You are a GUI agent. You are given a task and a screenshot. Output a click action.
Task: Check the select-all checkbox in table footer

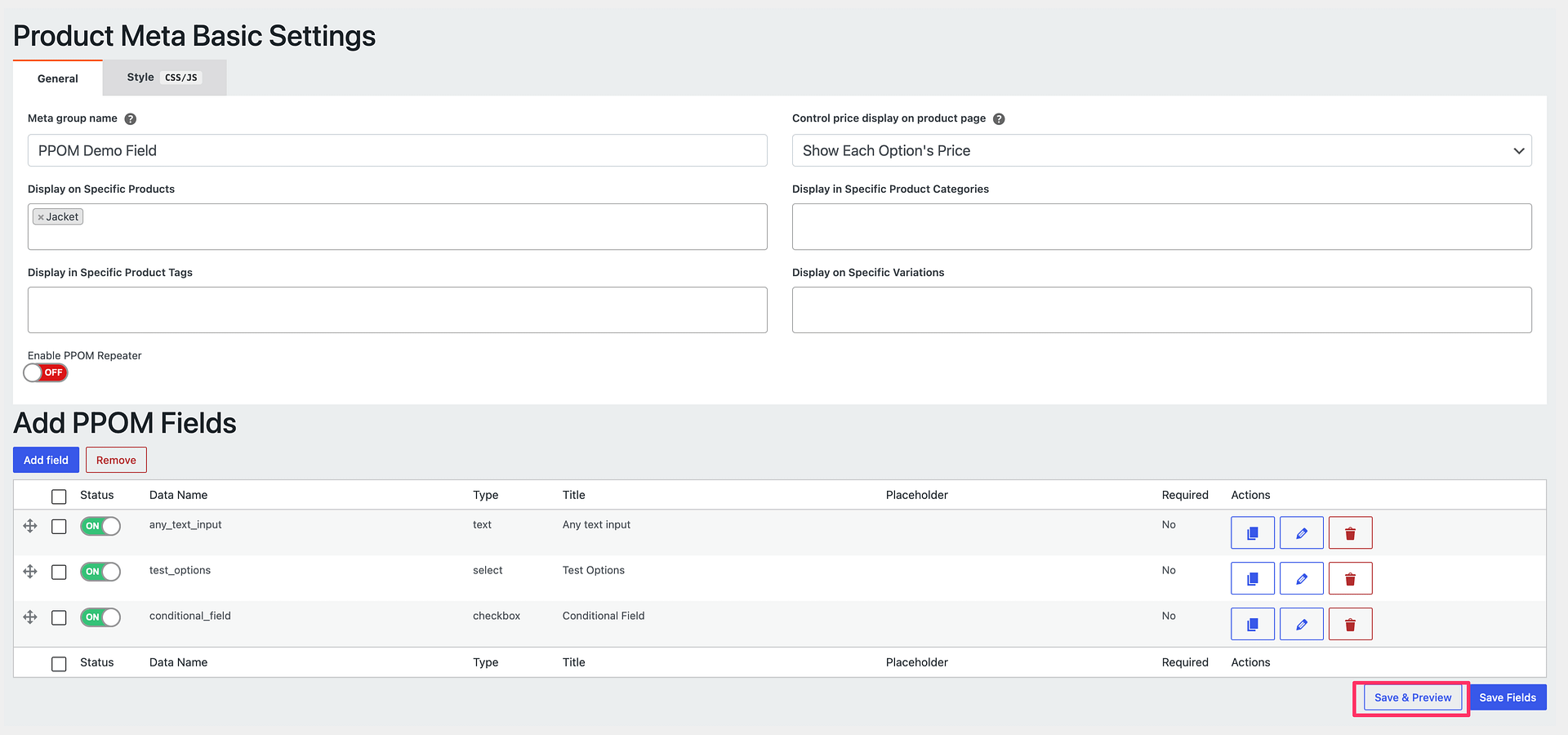pyautogui.click(x=59, y=664)
